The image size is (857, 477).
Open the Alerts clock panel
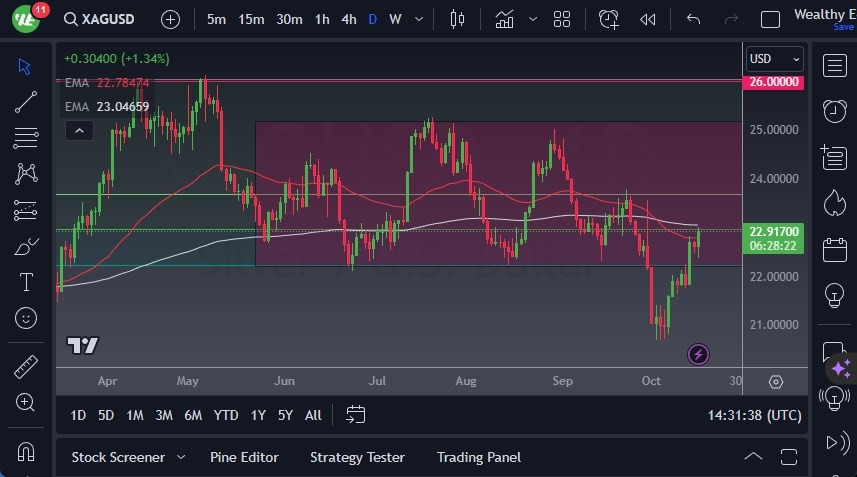click(834, 111)
